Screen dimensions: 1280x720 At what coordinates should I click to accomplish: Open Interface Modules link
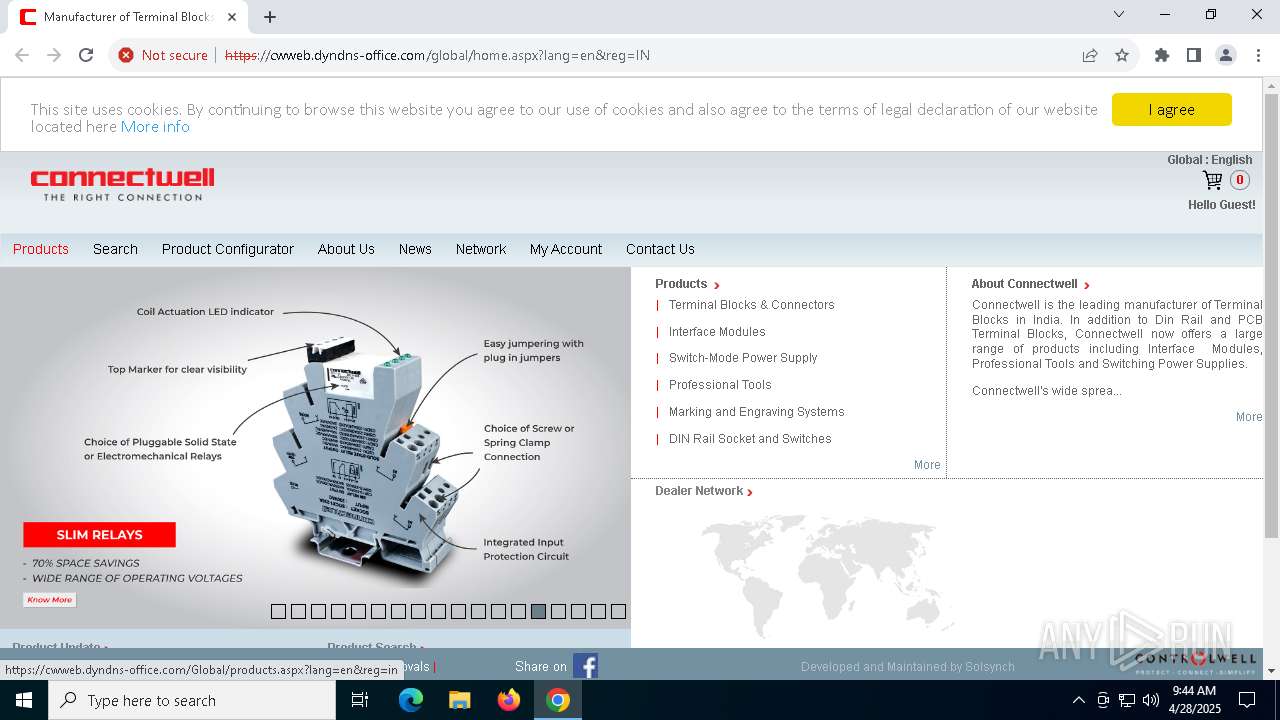pyautogui.click(x=717, y=332)
